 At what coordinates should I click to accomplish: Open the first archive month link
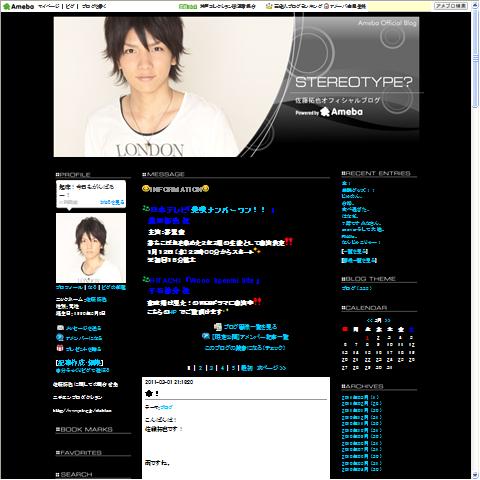(x=360, y=397)
